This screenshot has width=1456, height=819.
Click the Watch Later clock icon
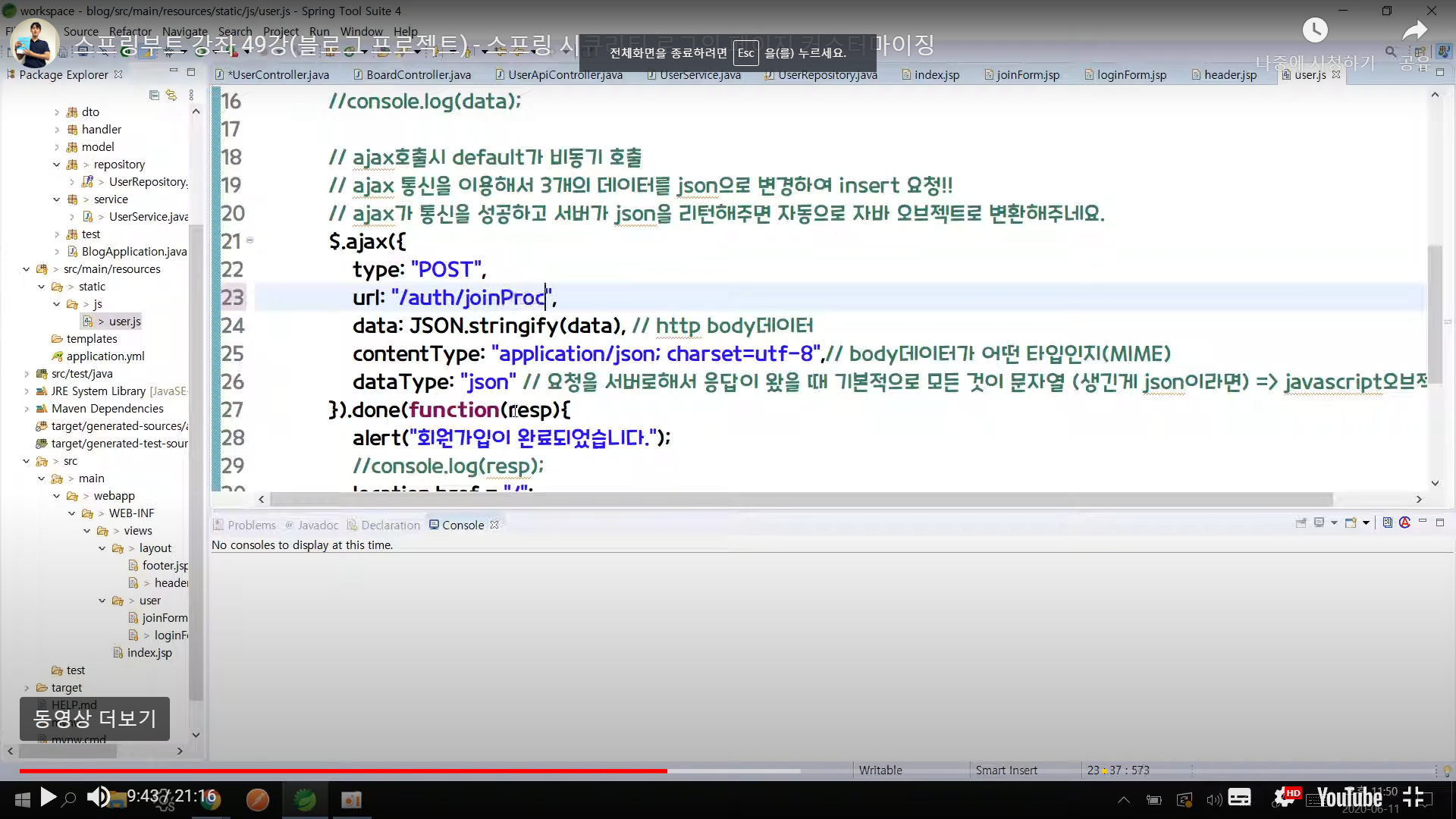(1315, 30)
